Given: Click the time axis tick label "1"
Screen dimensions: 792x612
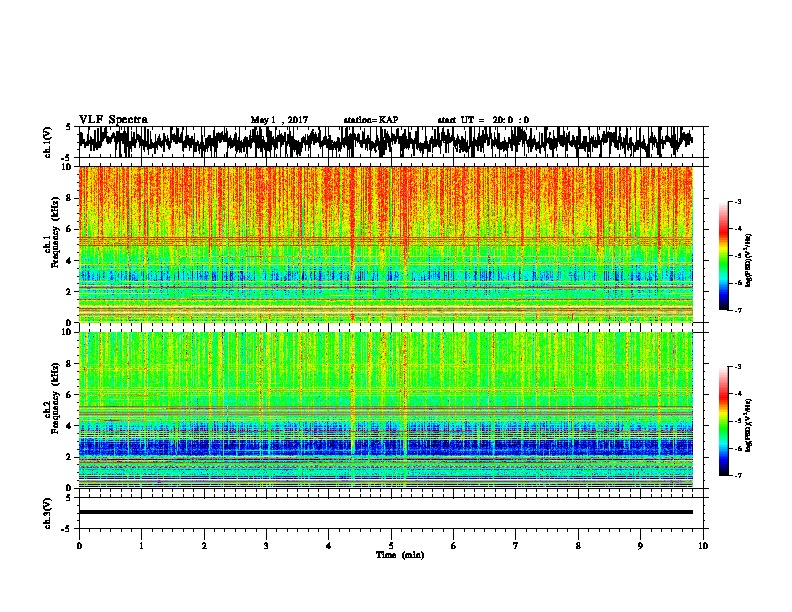Looking at the screenshot, I should coord(142,546).
